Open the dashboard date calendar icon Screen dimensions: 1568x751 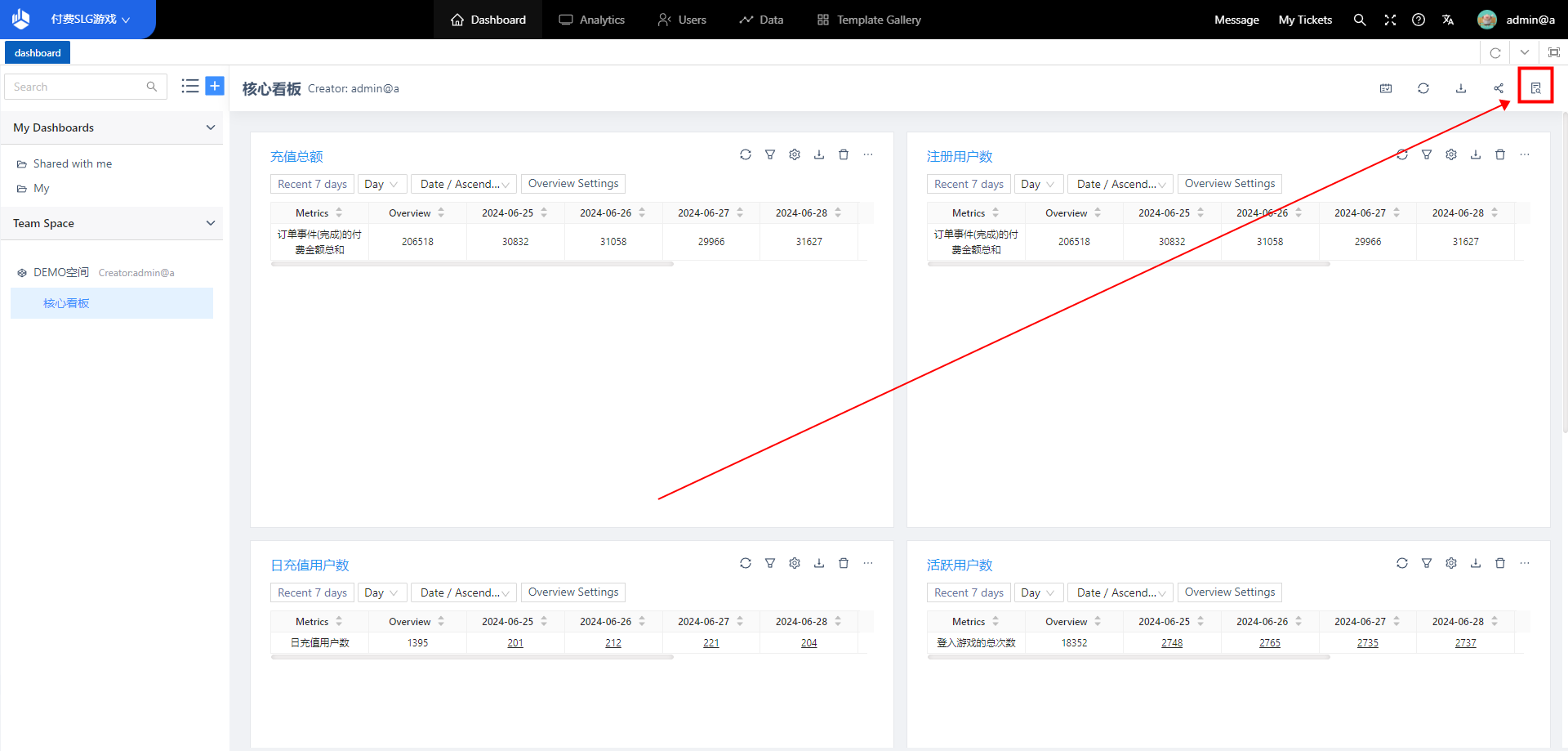click(1386, 88)
